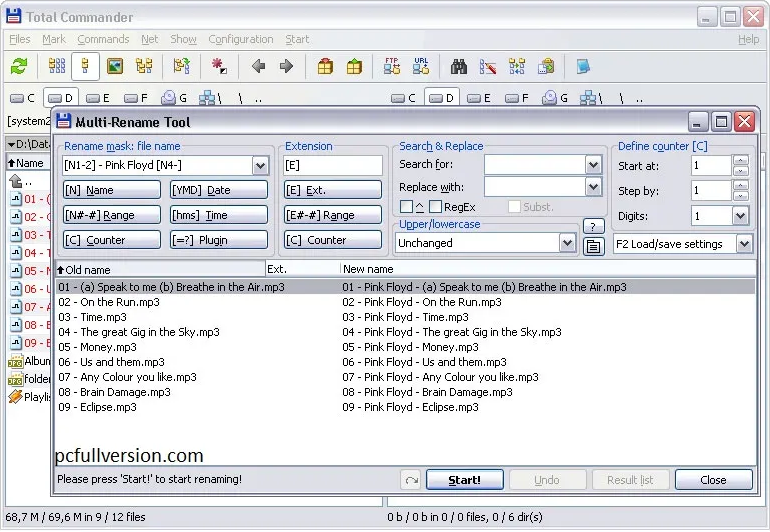Viewport: 770px width, 532px height.
Task: Insert [=?] Plugin placeholder
Action: point(219,240)
